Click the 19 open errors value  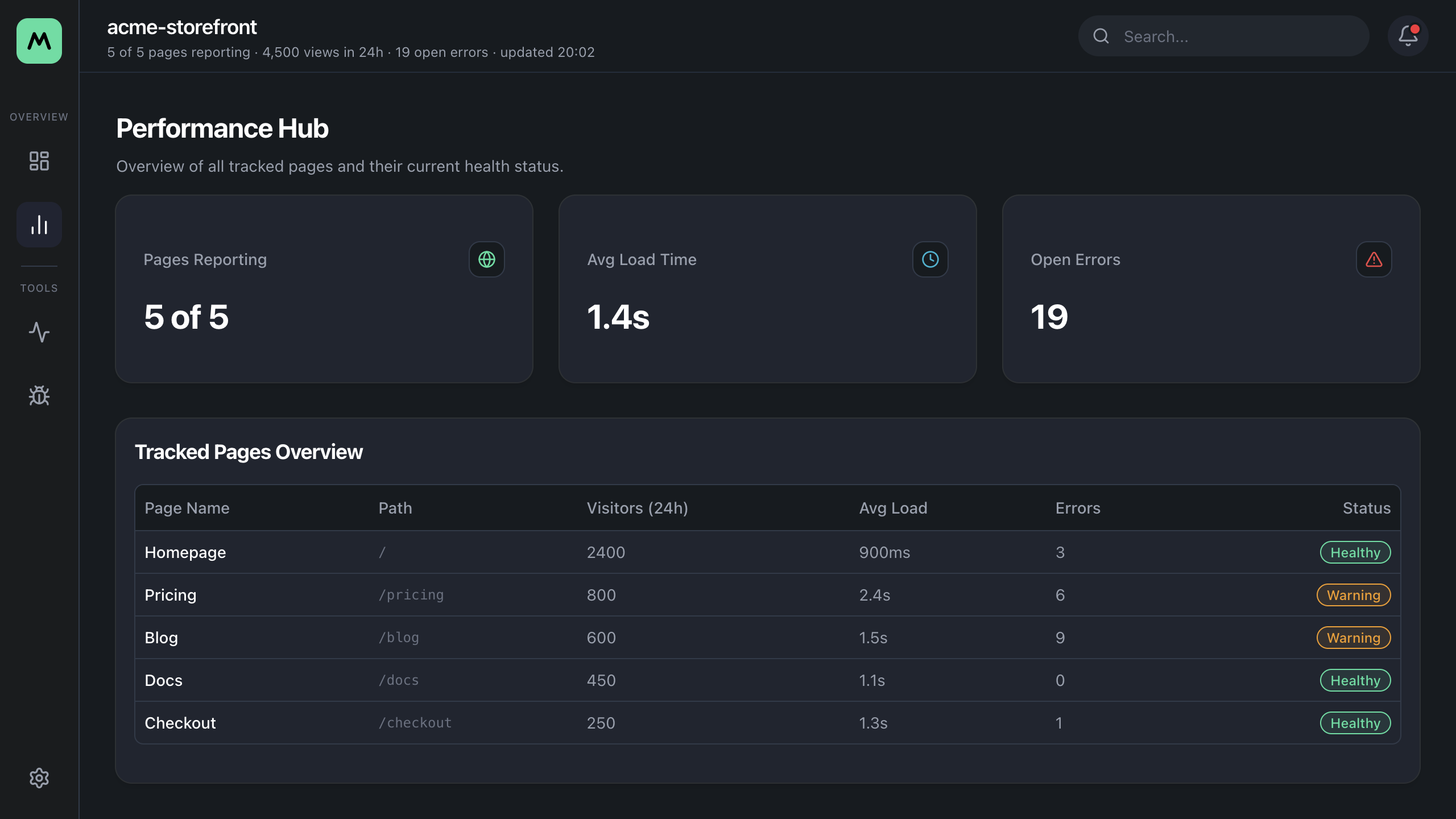point(1049,317)
